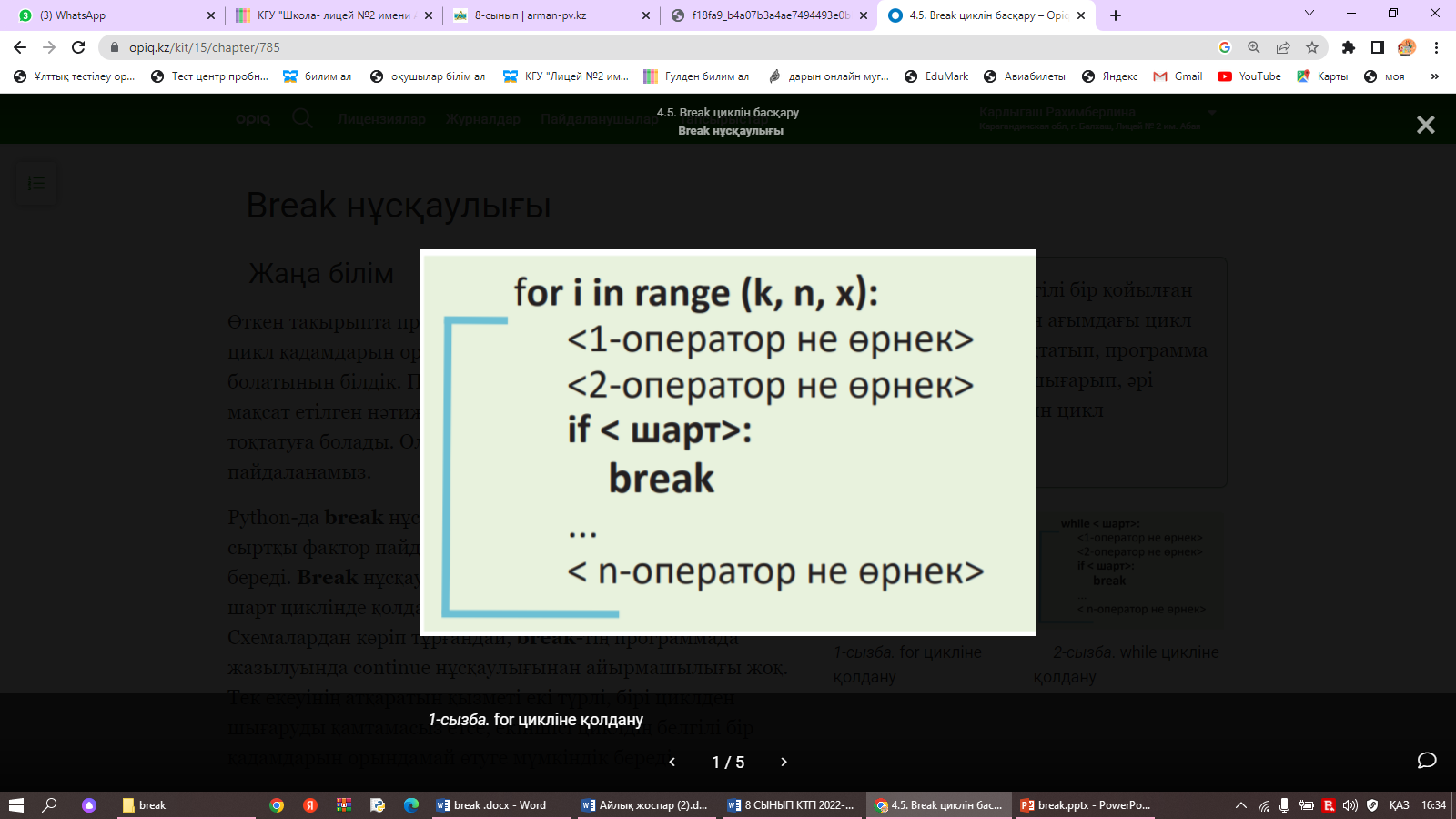Image resolution: width=1456 pixels, height=819 pixels.
Task: Open the Chrome three-dot menu
Action: (x=1436, y=47)
